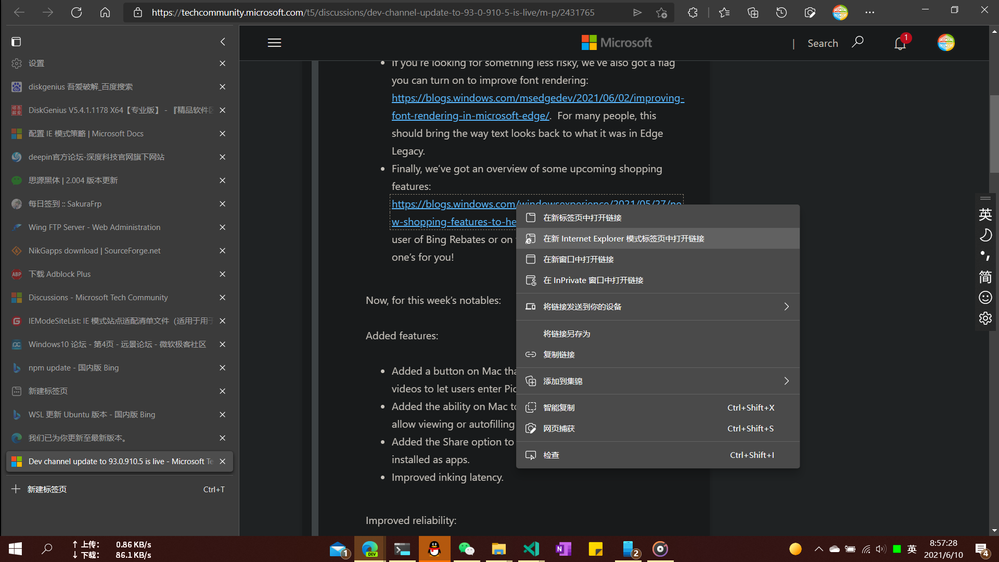Viewport: 999px width, 562px height.
Task: Toggle IME 英 language mode in floating bar
Action: tap(985, 214)
